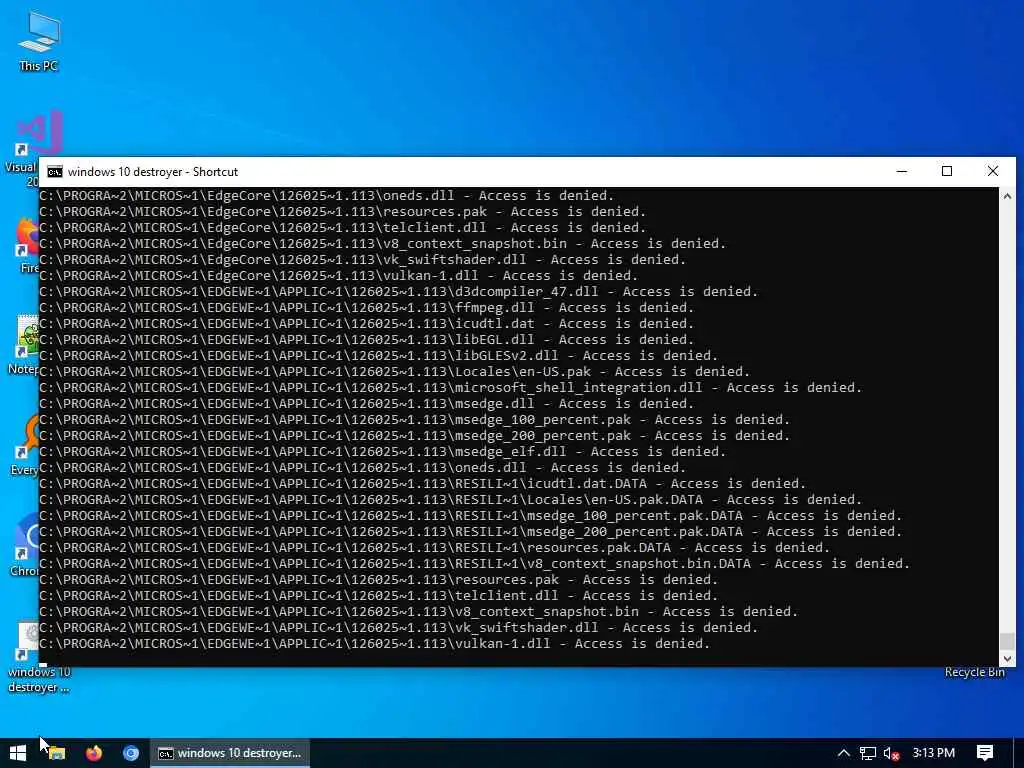Open the This PC desktop icon
Image resolution: width=1024 pixels, height=768 pixels.
[39, 41]
